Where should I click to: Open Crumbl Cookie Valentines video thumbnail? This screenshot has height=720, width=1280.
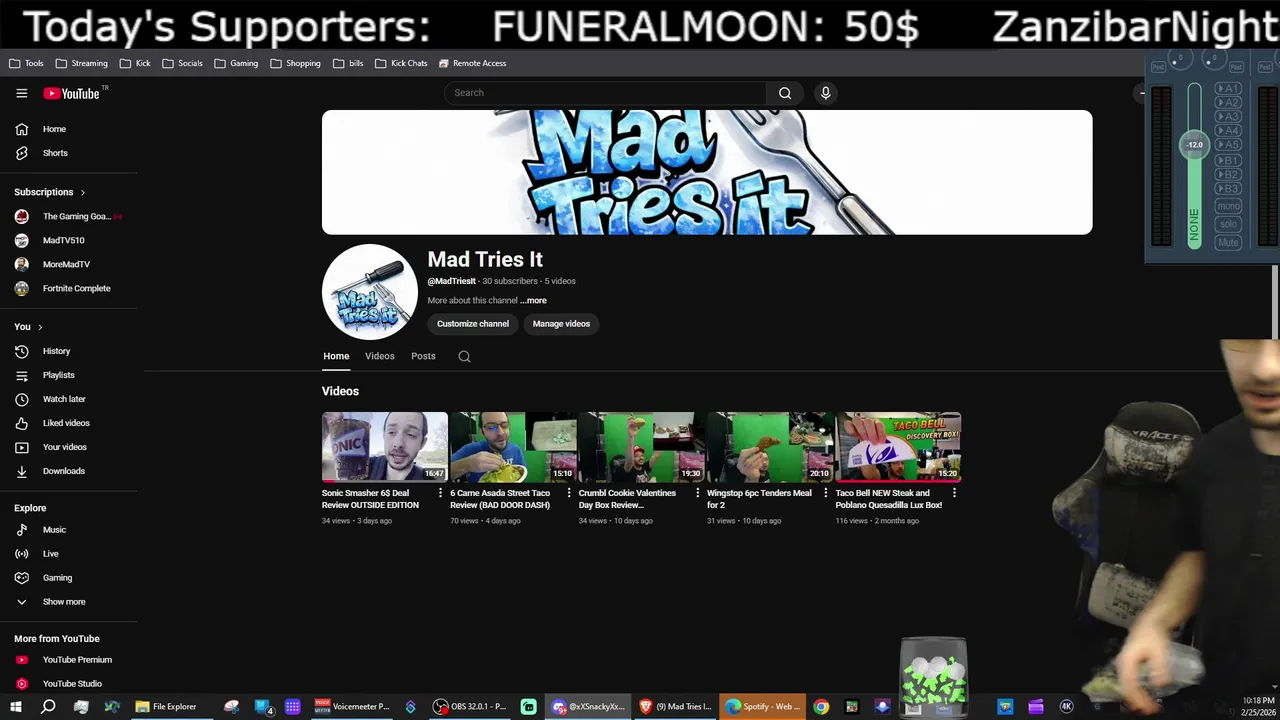pos(642,447)
